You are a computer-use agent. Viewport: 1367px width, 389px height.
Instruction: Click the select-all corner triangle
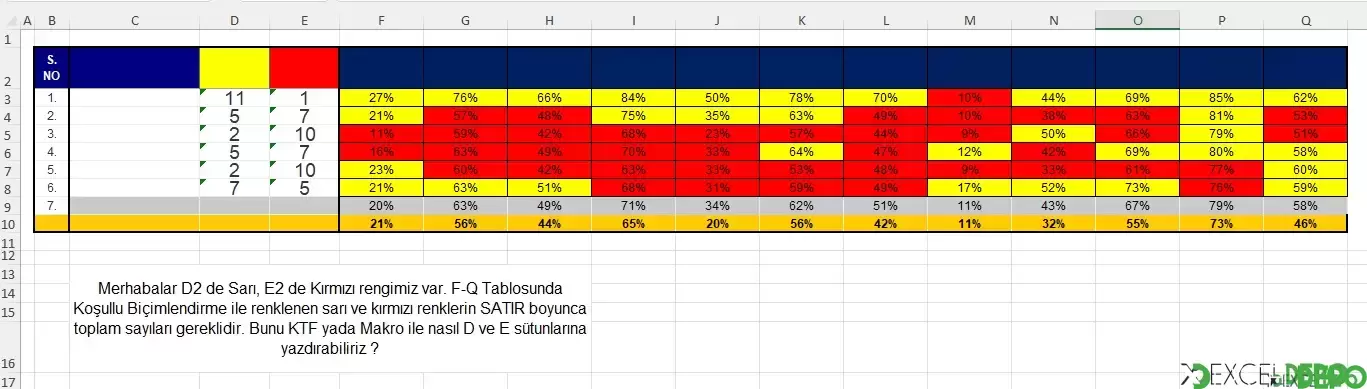tap(9, 20)
